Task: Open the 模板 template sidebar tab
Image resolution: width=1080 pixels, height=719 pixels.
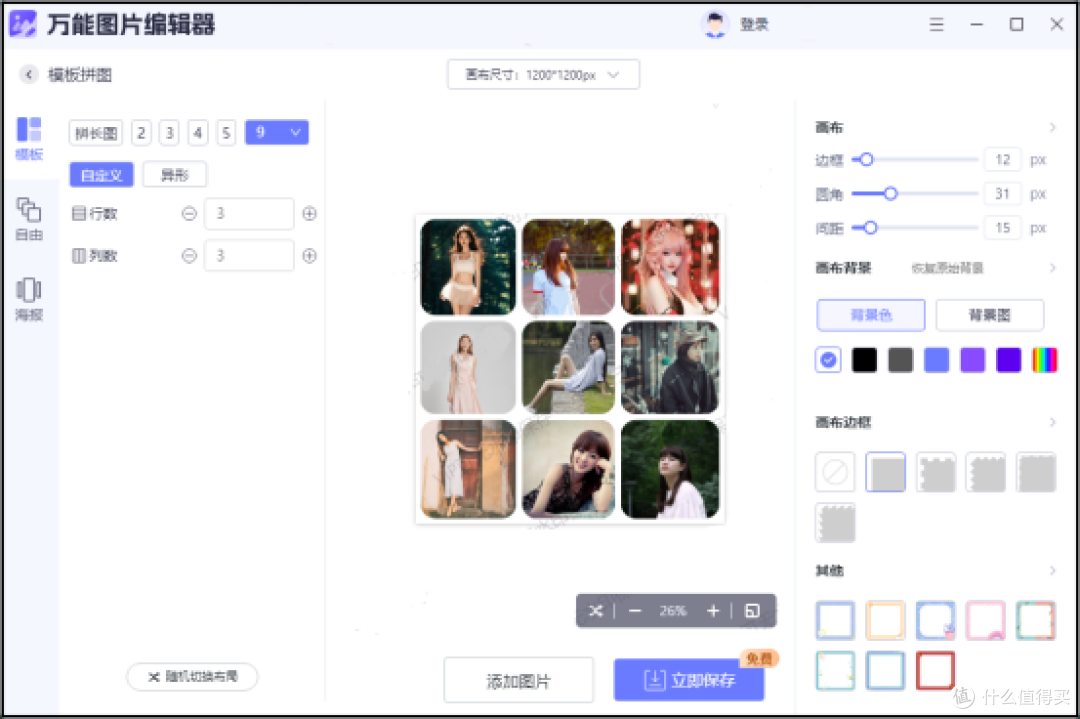Action: point(29,138)
